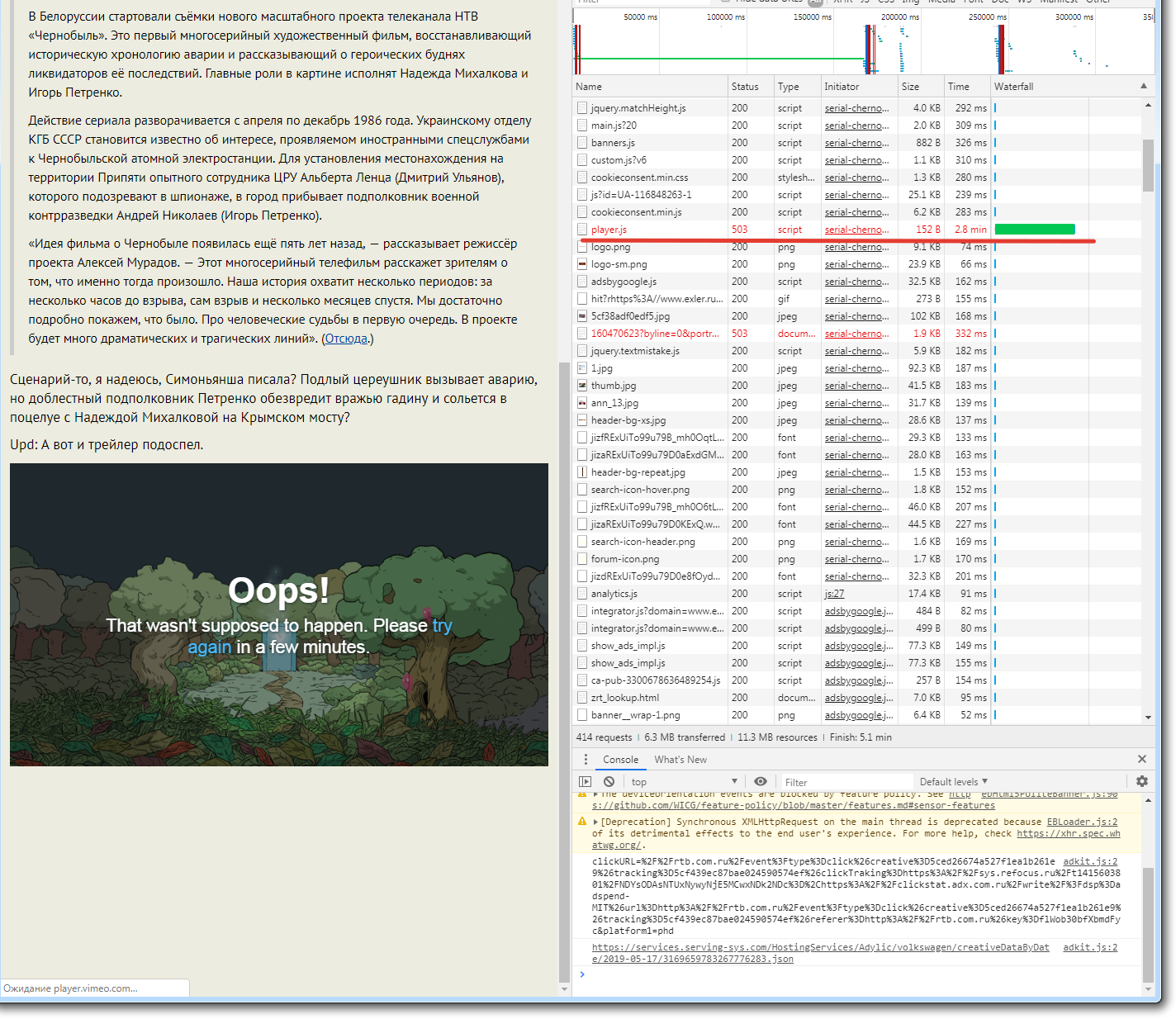
Task: Open the EBLoader.js:2 source link
Action: point(1082,822)
